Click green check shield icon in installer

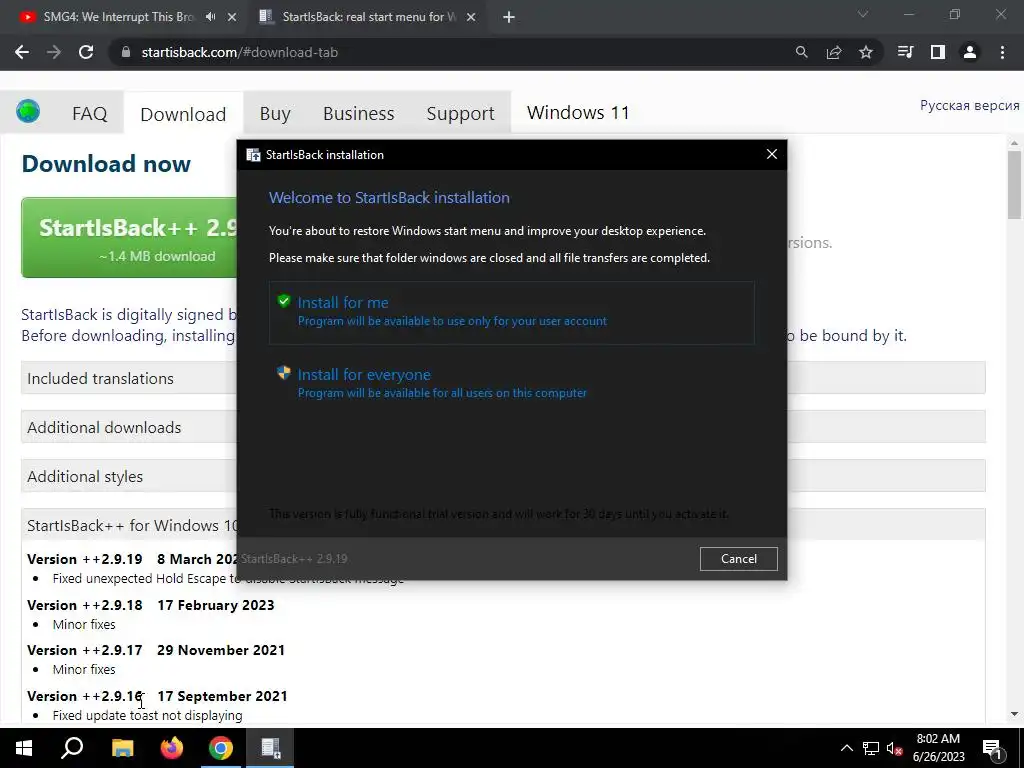(x=283, y=301)
